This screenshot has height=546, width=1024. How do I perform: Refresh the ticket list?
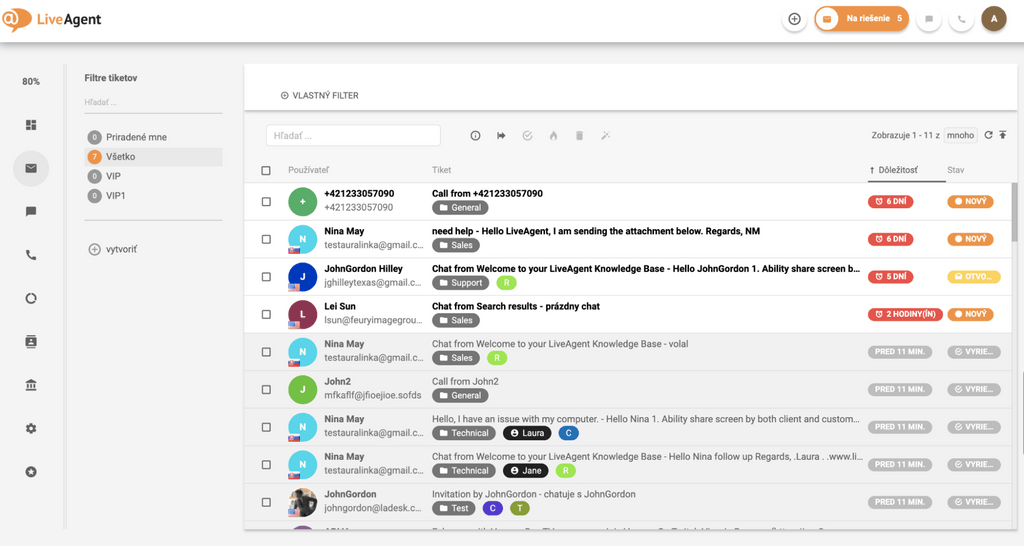click(x=988, y=135)
